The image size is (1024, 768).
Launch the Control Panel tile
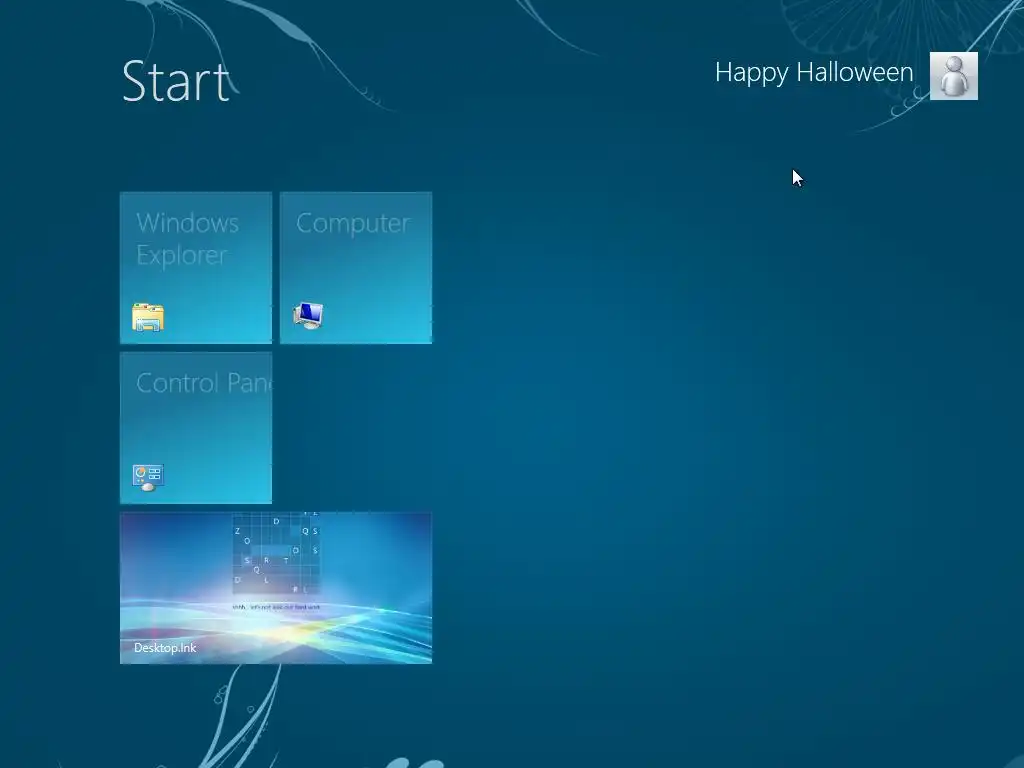click(196, 428)
